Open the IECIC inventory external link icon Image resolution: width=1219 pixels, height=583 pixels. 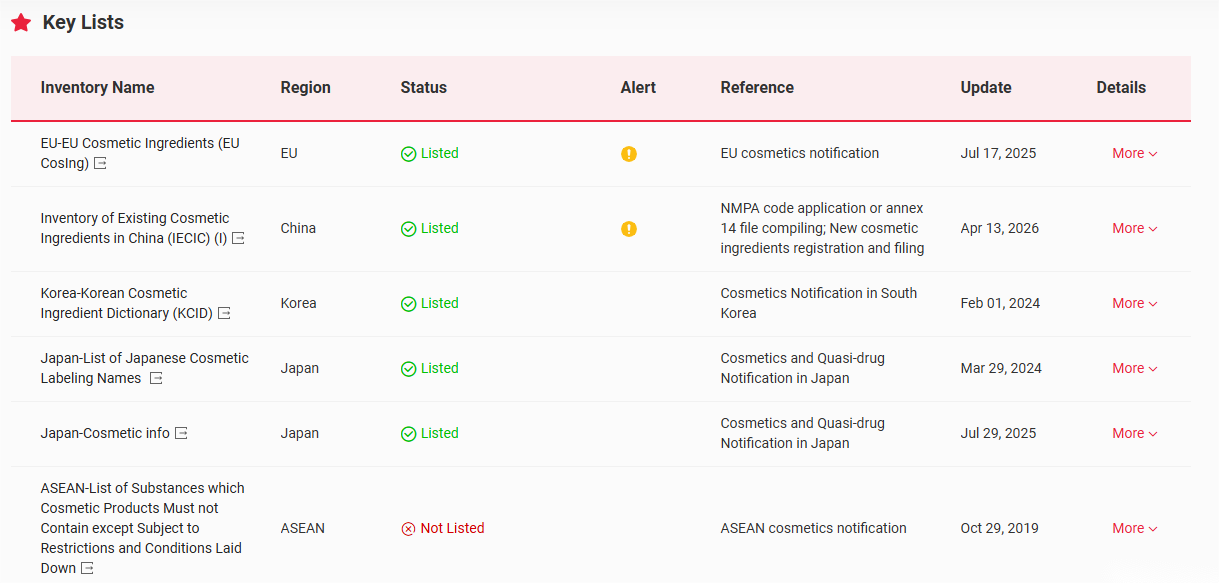[238, 239]
